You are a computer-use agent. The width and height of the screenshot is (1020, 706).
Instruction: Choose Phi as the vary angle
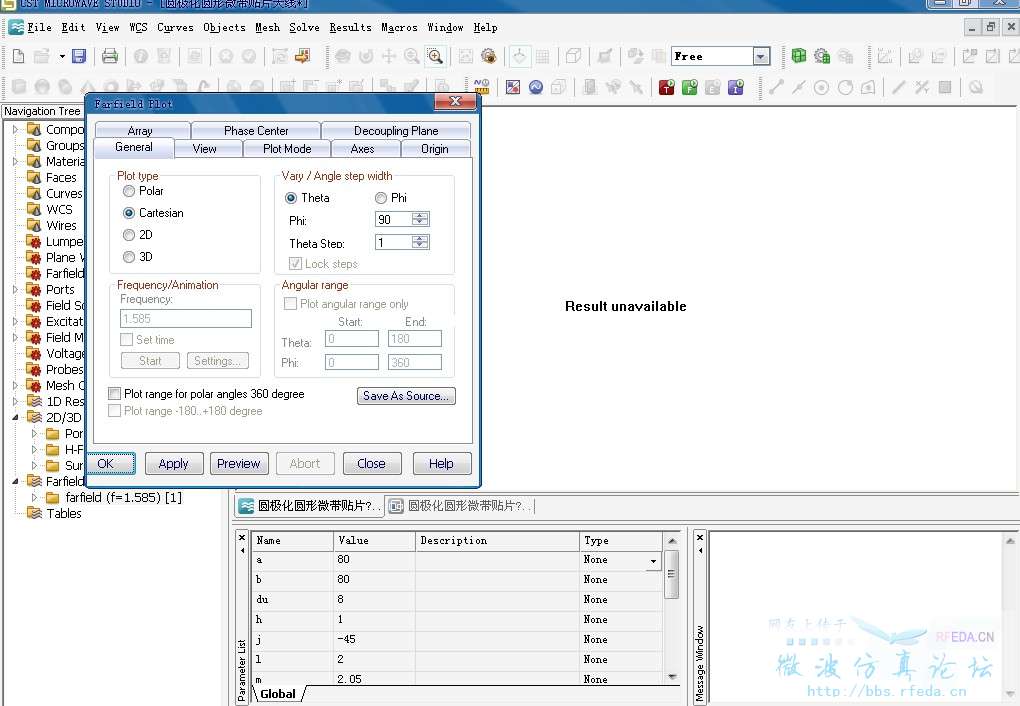(381, 198)
